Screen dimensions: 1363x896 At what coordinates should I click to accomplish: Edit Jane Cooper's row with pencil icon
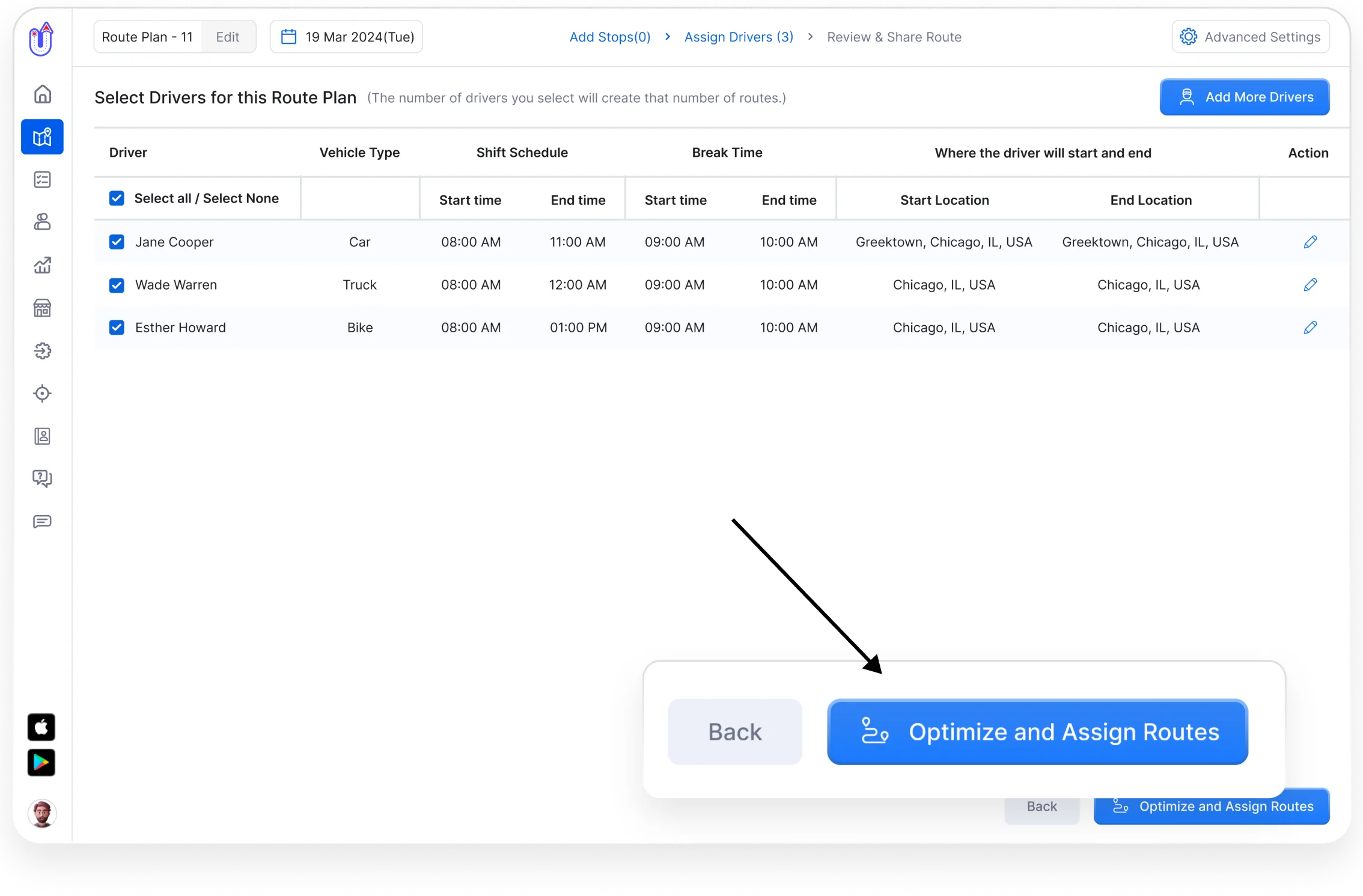(1310, 242)
